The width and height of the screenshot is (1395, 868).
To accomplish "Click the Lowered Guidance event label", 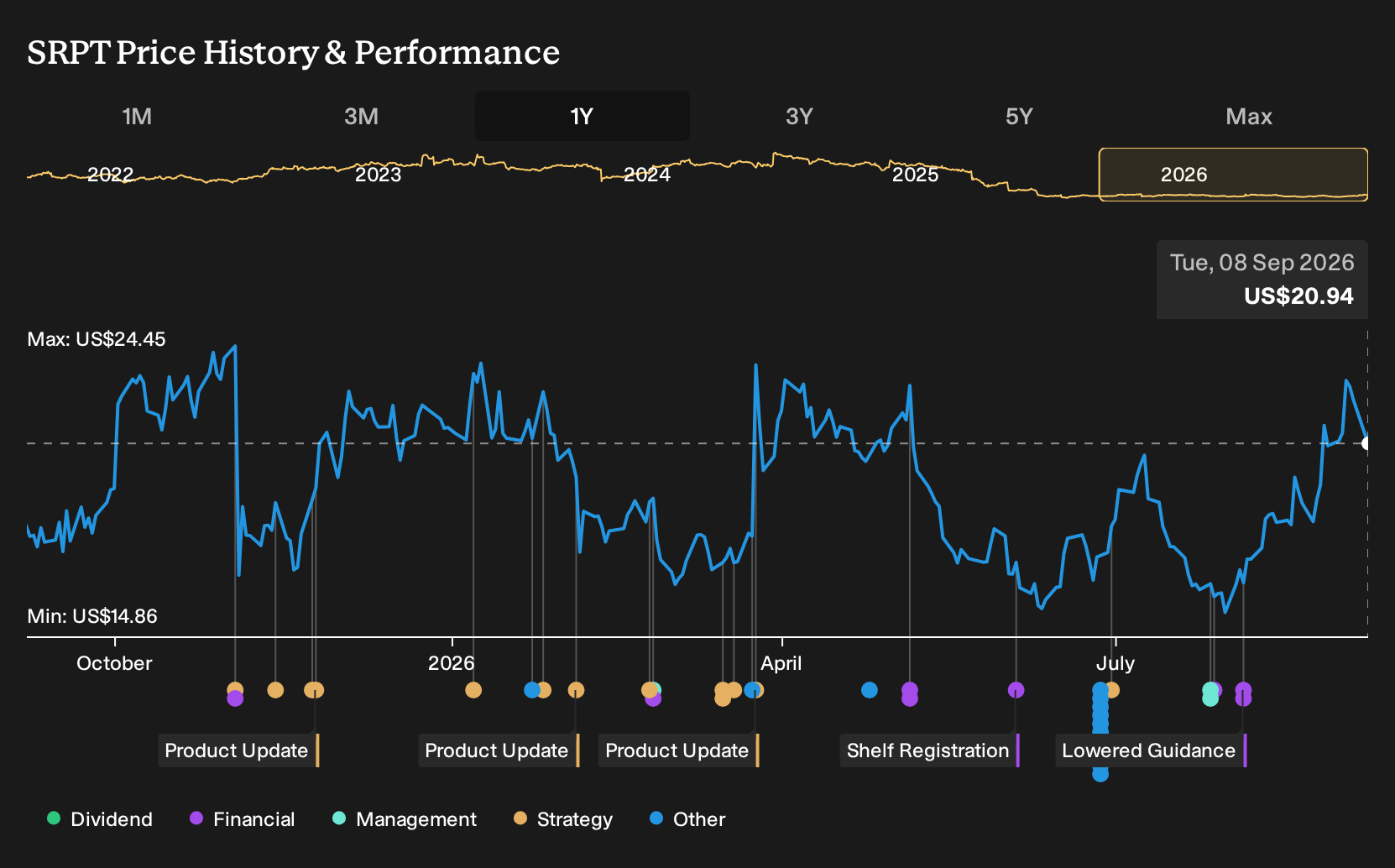I will (1151, 750).
